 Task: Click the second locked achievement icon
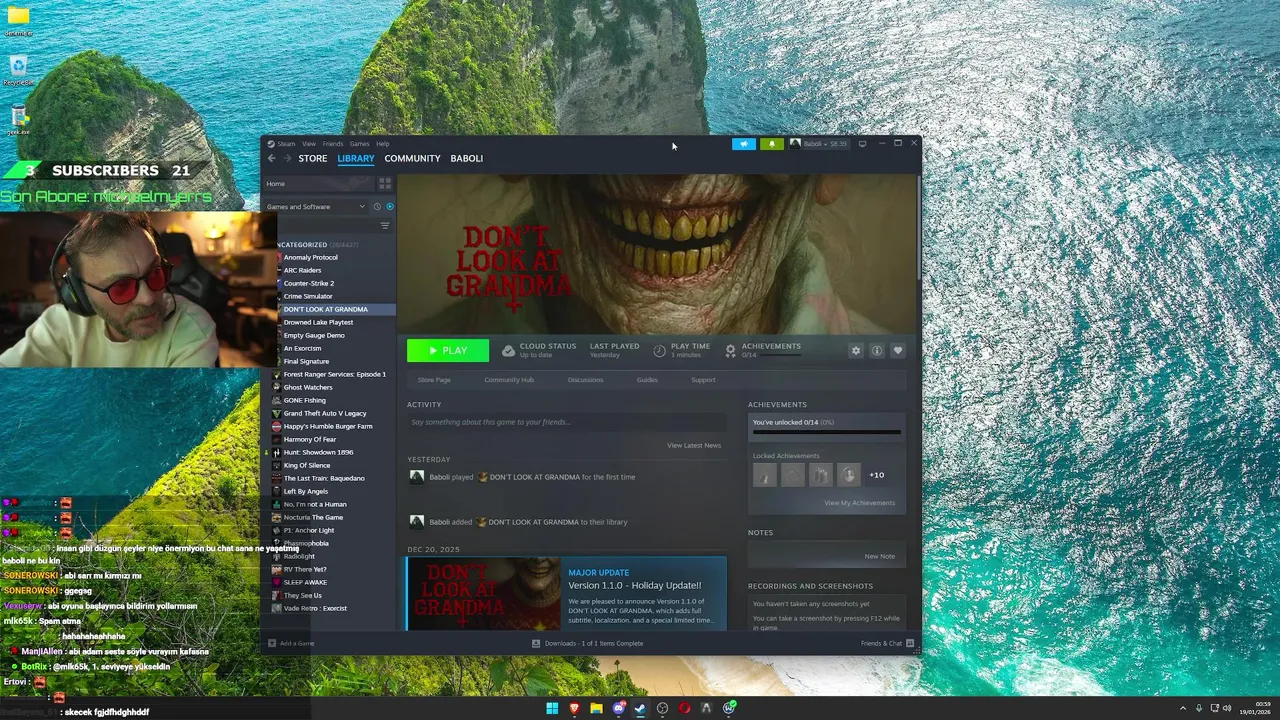coord(792,475)
